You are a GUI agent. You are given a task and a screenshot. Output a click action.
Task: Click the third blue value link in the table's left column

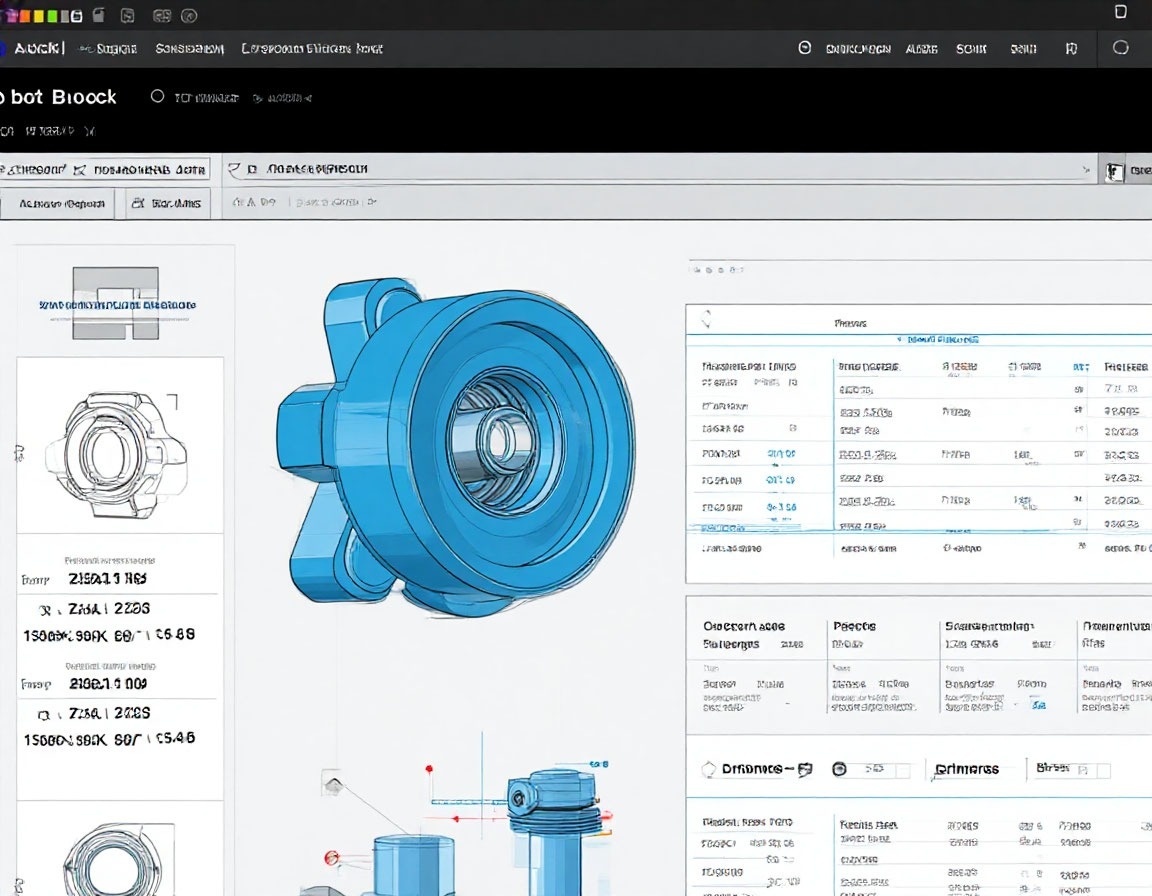pos(781,507)
